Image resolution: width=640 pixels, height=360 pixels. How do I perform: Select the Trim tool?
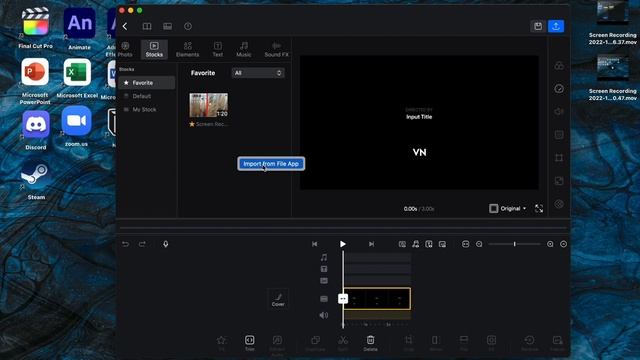pos(249,343)
